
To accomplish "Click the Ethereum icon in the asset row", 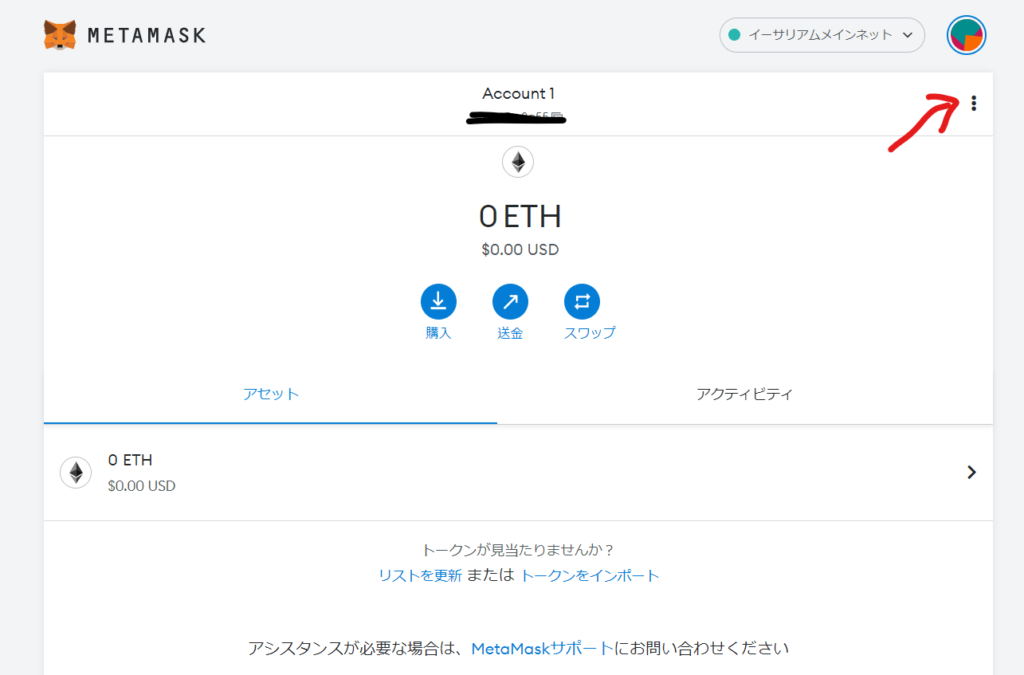I will [76, 472].
